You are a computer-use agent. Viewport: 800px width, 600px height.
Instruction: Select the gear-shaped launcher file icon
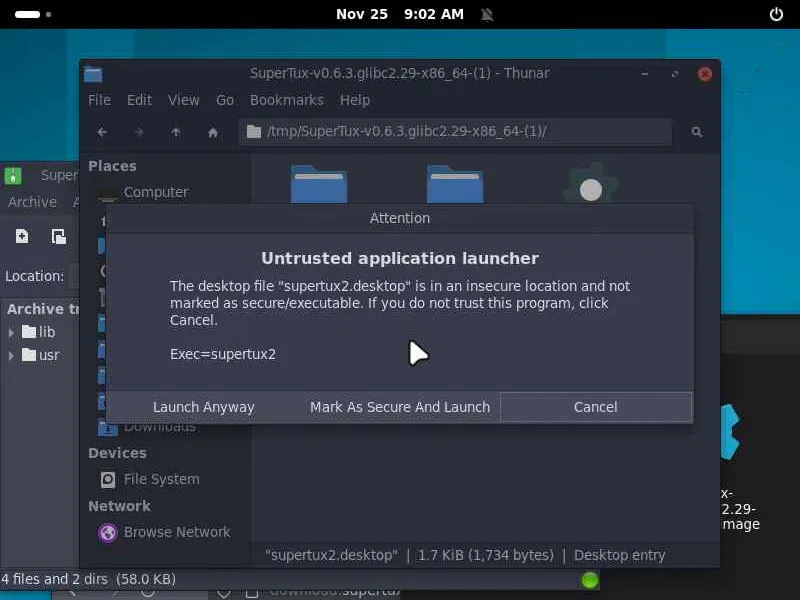coord(591,184)
